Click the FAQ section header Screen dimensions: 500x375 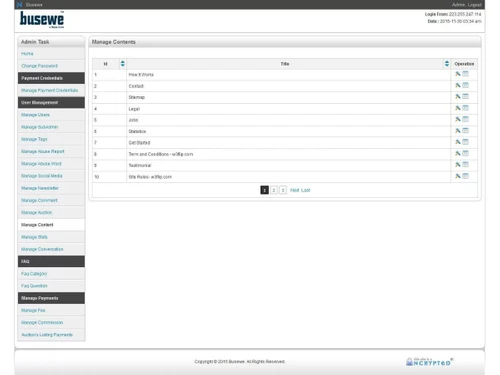pyautogui.click(x=51, y=261)
